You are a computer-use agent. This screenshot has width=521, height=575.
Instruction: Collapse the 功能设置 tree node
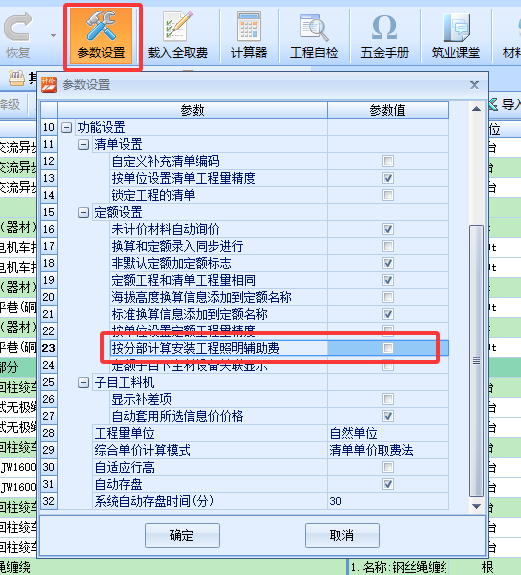66,128
